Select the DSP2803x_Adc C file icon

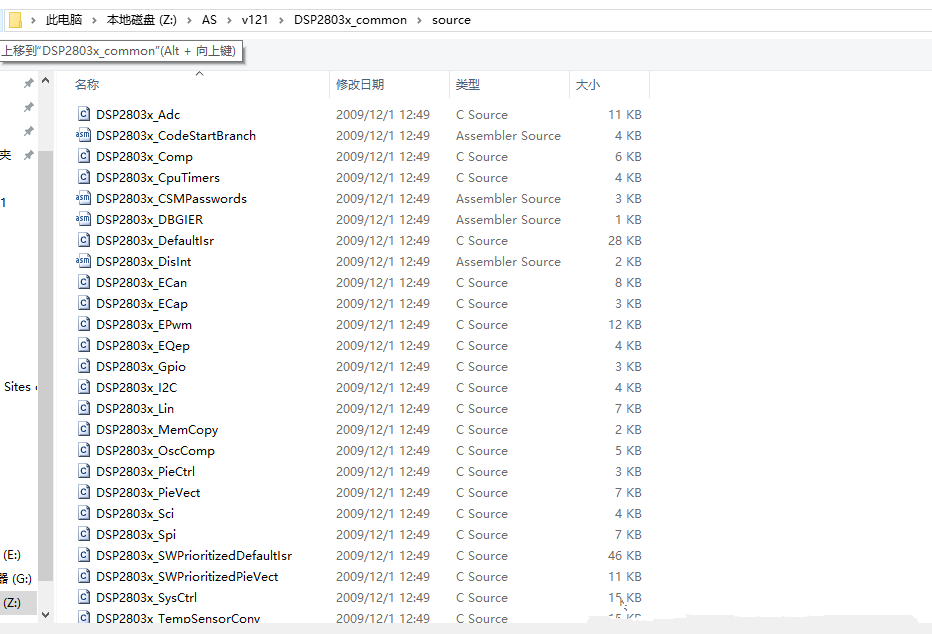coord(84,114)
